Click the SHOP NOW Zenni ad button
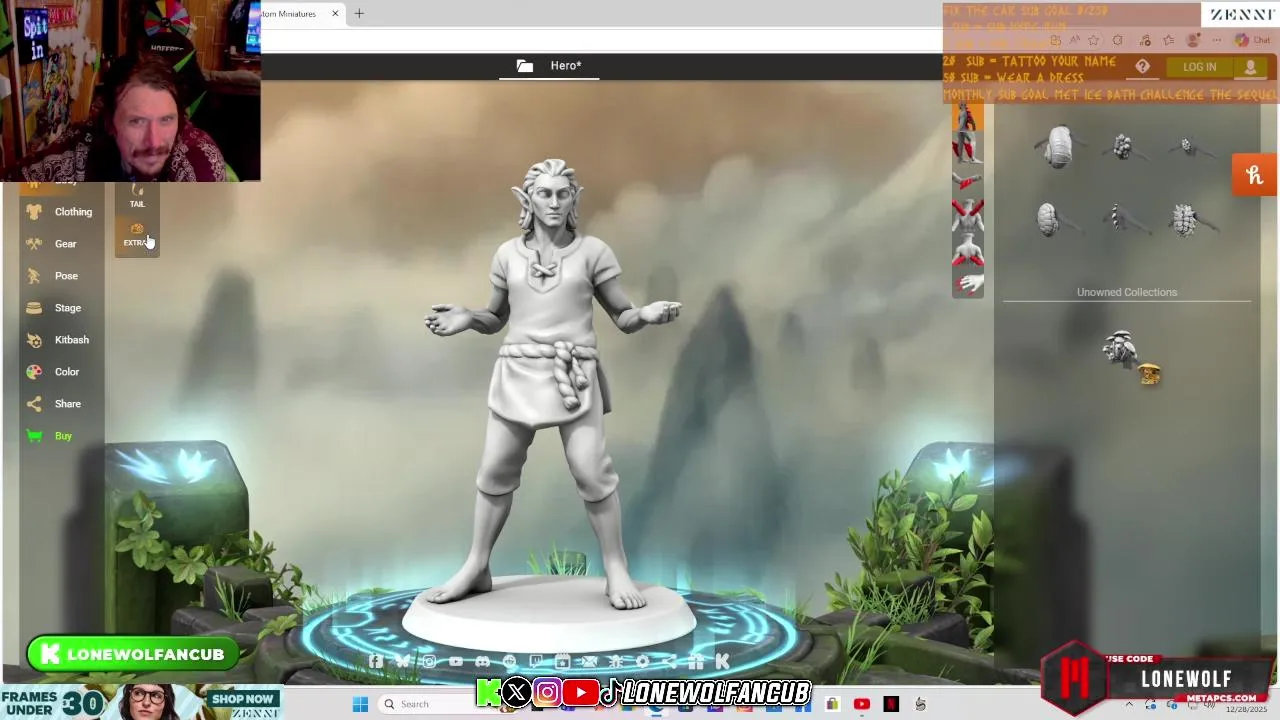This screenshot has width=1280, height=720. (x=243, y=699)
